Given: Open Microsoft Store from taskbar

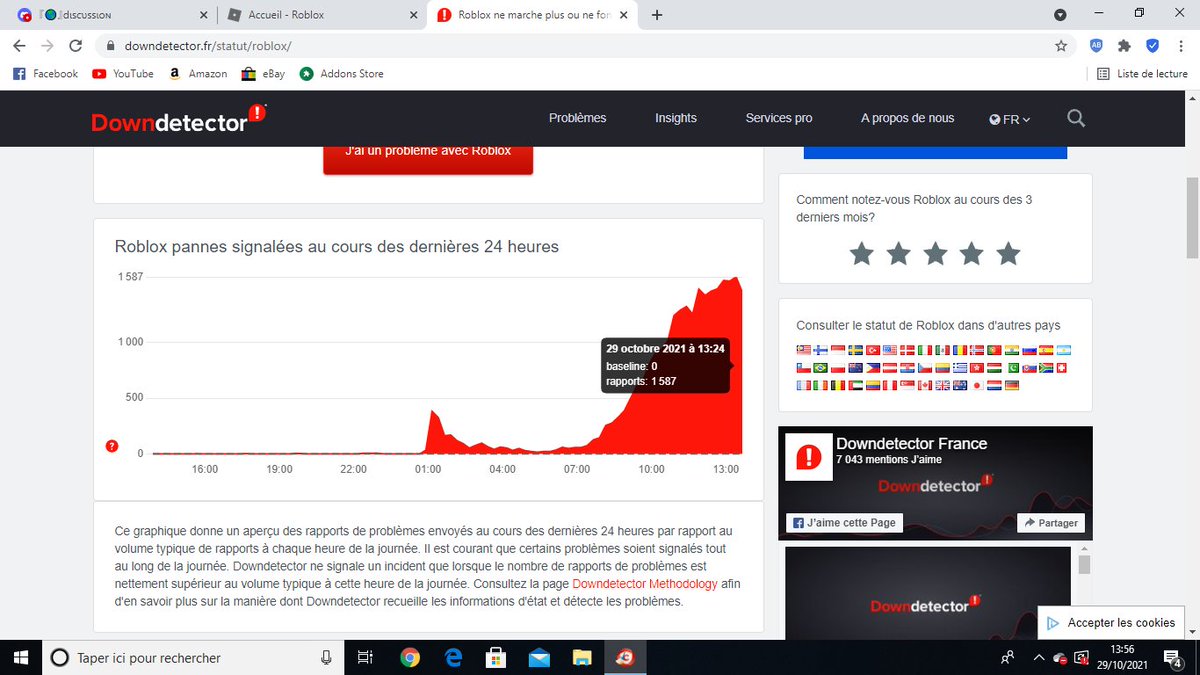Looking at the screenshot, I should point(495,657).
